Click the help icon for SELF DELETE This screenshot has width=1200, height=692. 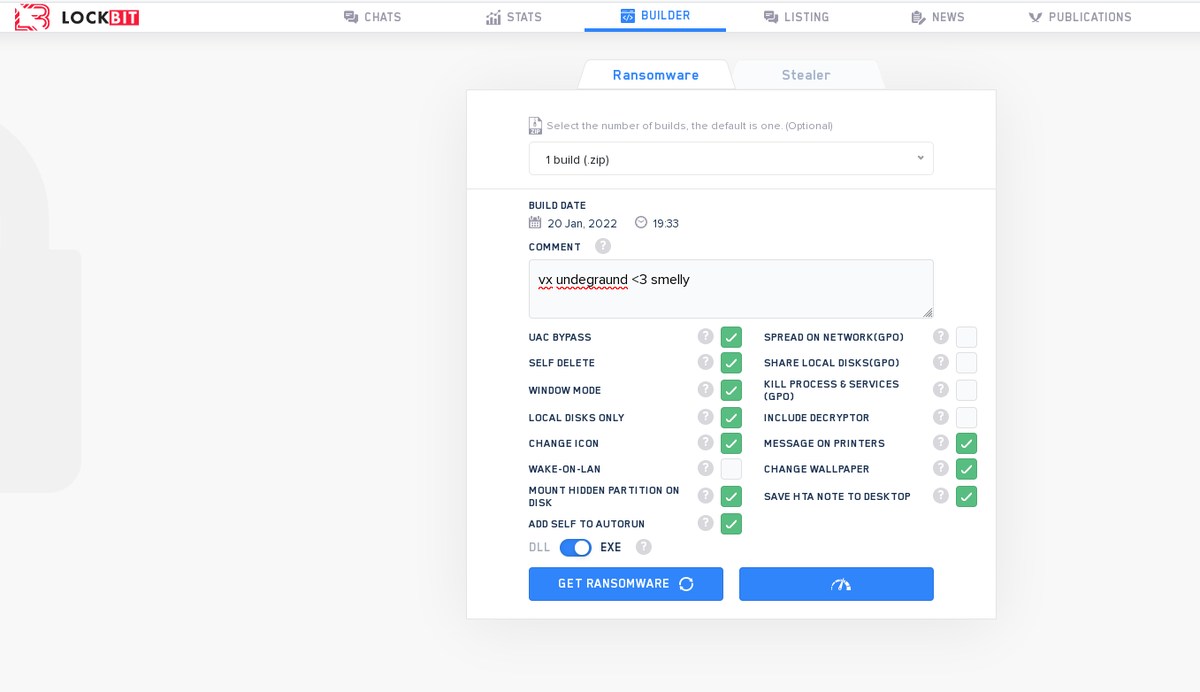pos(706,362)
